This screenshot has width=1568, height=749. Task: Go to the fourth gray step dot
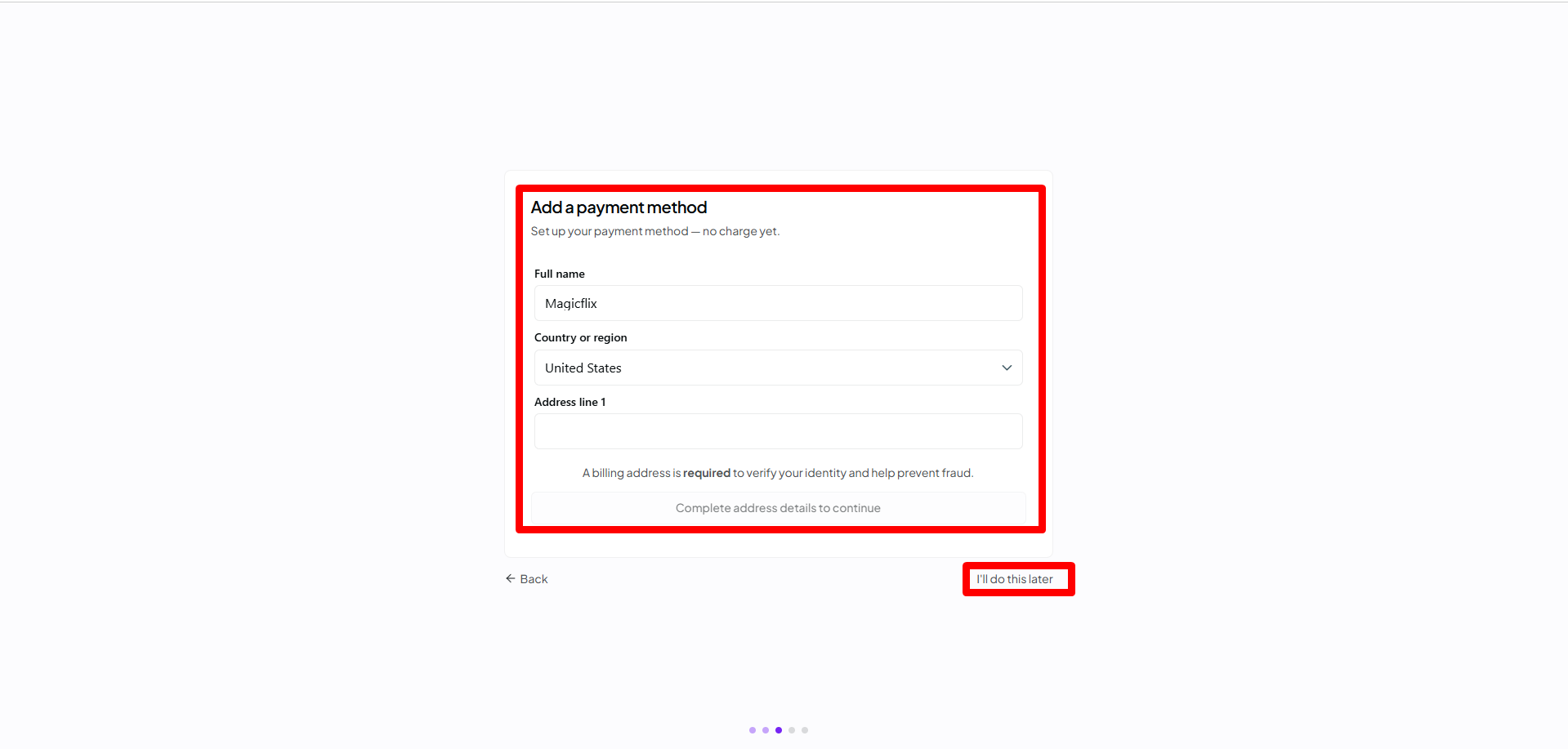point(792,730)
